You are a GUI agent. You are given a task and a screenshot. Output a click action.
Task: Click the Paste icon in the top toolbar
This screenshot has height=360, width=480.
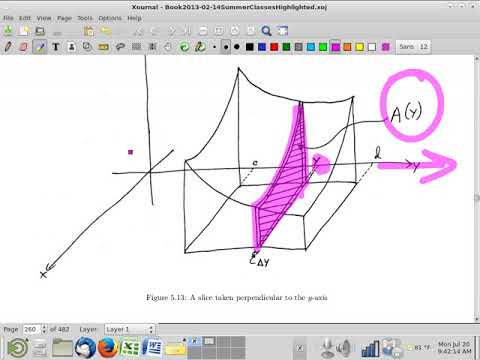[x=89, y=31]
